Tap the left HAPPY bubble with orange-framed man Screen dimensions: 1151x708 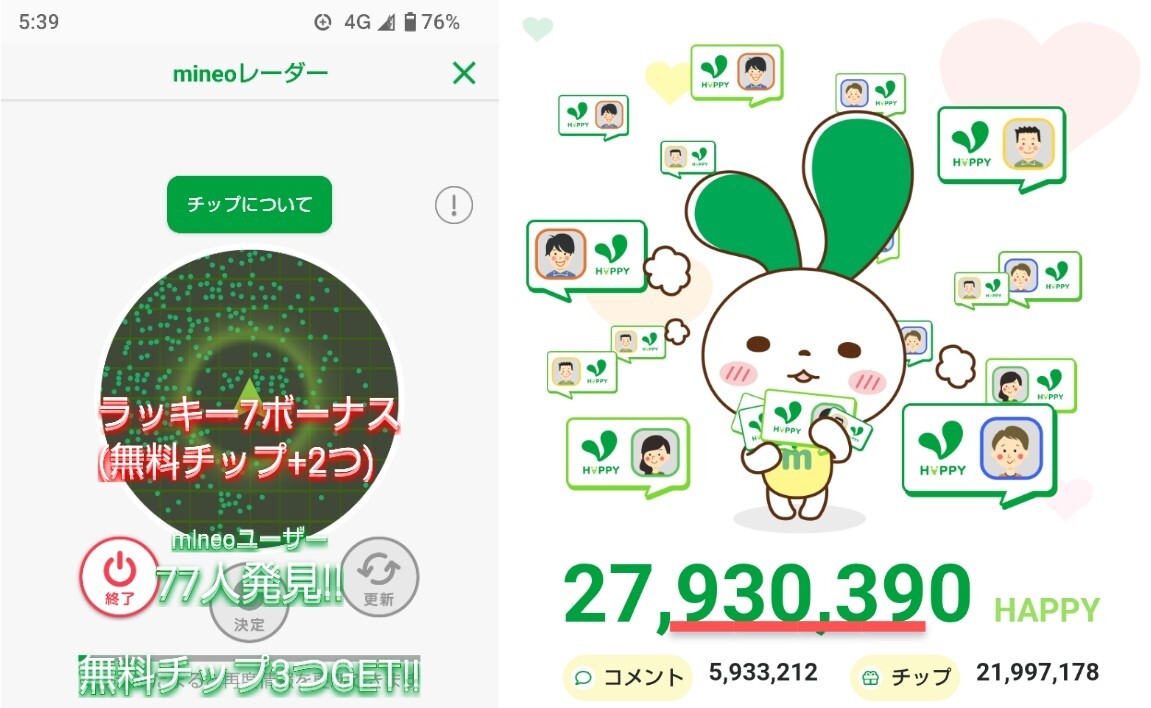click(x=586, y=258)
